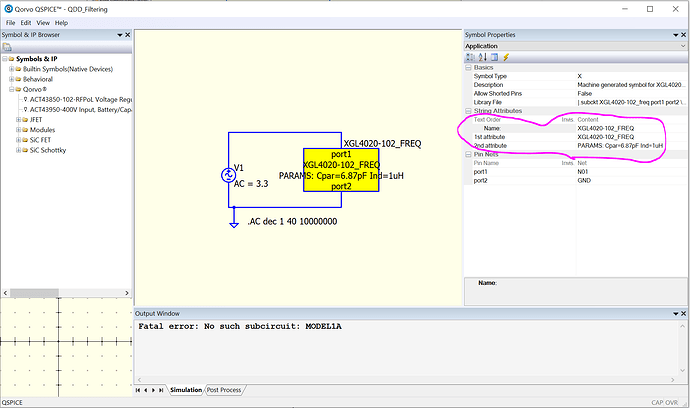Collapse the String Attributes property group
This screenshot has height=408, width=690.
tap(469, 111)
